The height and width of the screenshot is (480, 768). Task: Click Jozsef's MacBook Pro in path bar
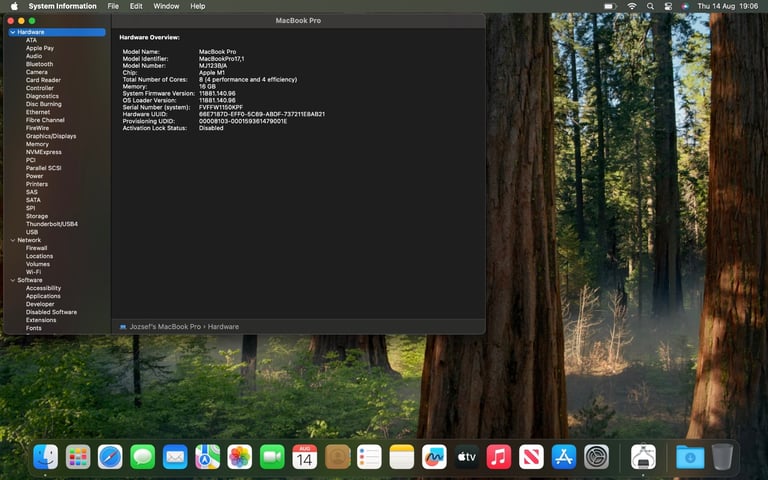[165, 327]
